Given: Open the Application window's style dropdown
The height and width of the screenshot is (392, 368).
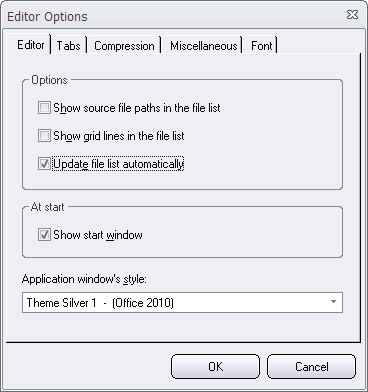Looking at the screenshot, I should (182, 303).
